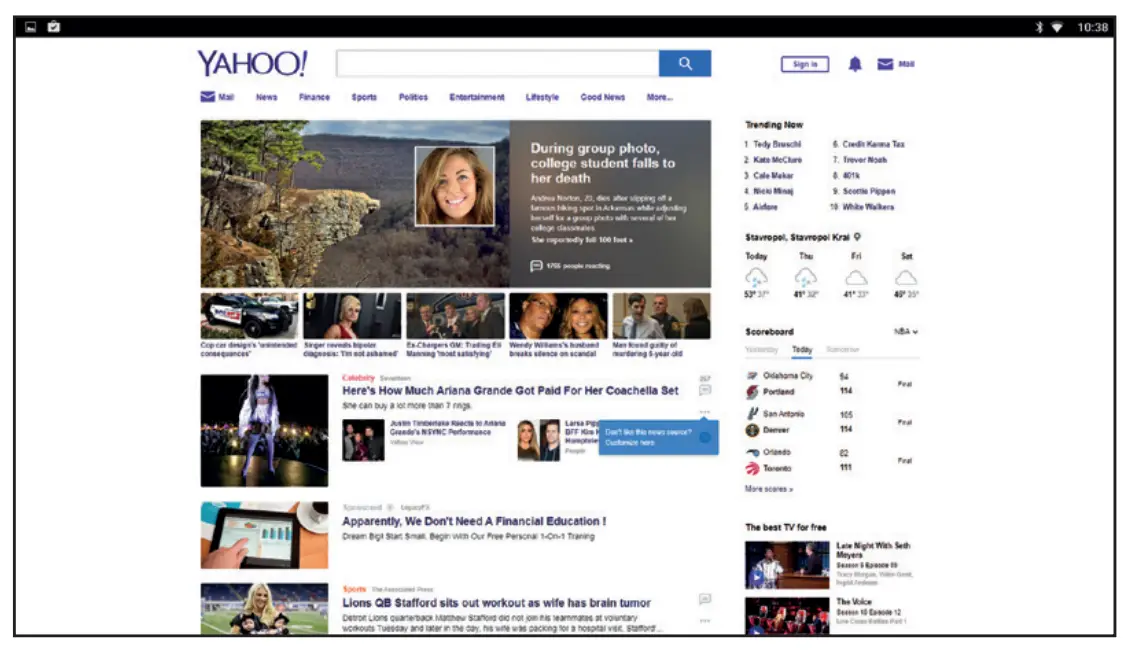This screenshot has height=650, width=1136.
Task: Open the Wendy Williams's husband story thumbnail
Action: coord(558,316)
